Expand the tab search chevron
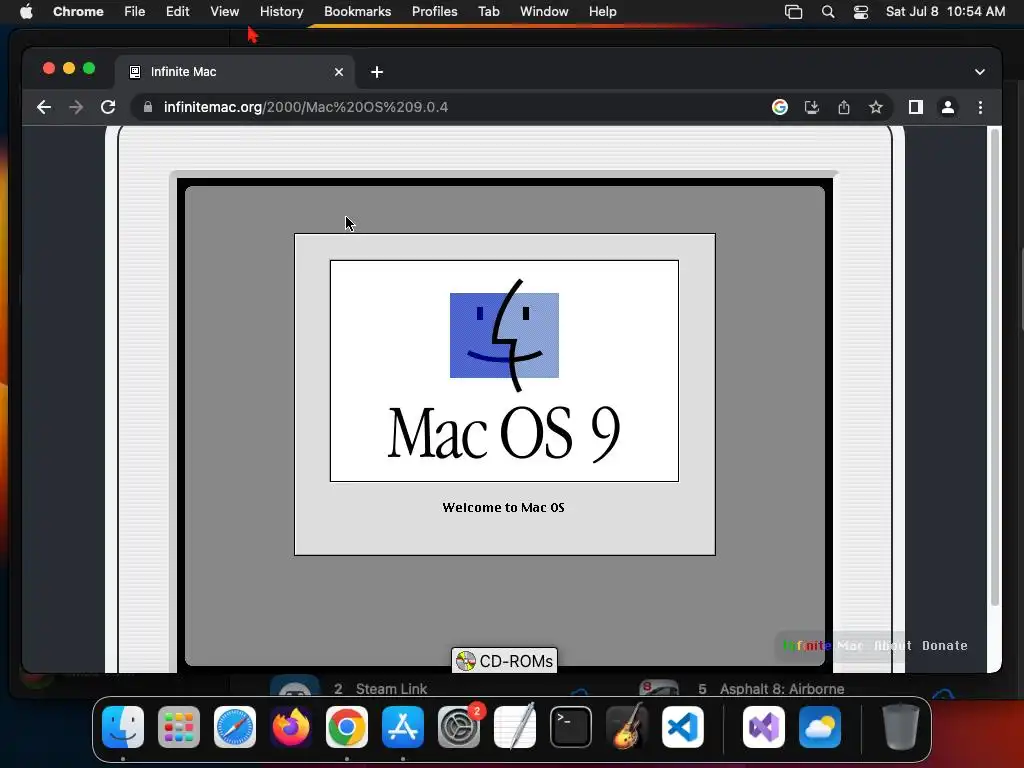 point(980,72)
